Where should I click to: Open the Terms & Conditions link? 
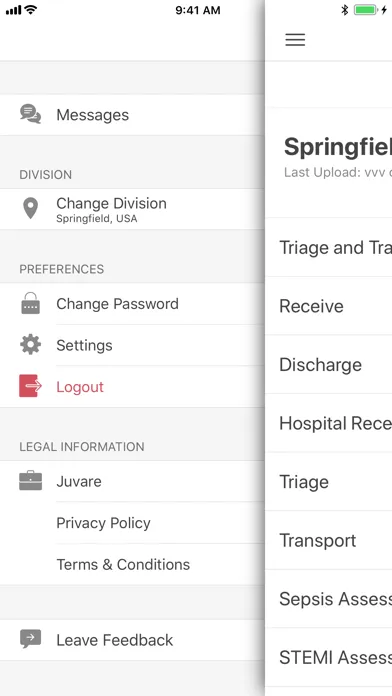pyautogui.click(x=123, y=565)
